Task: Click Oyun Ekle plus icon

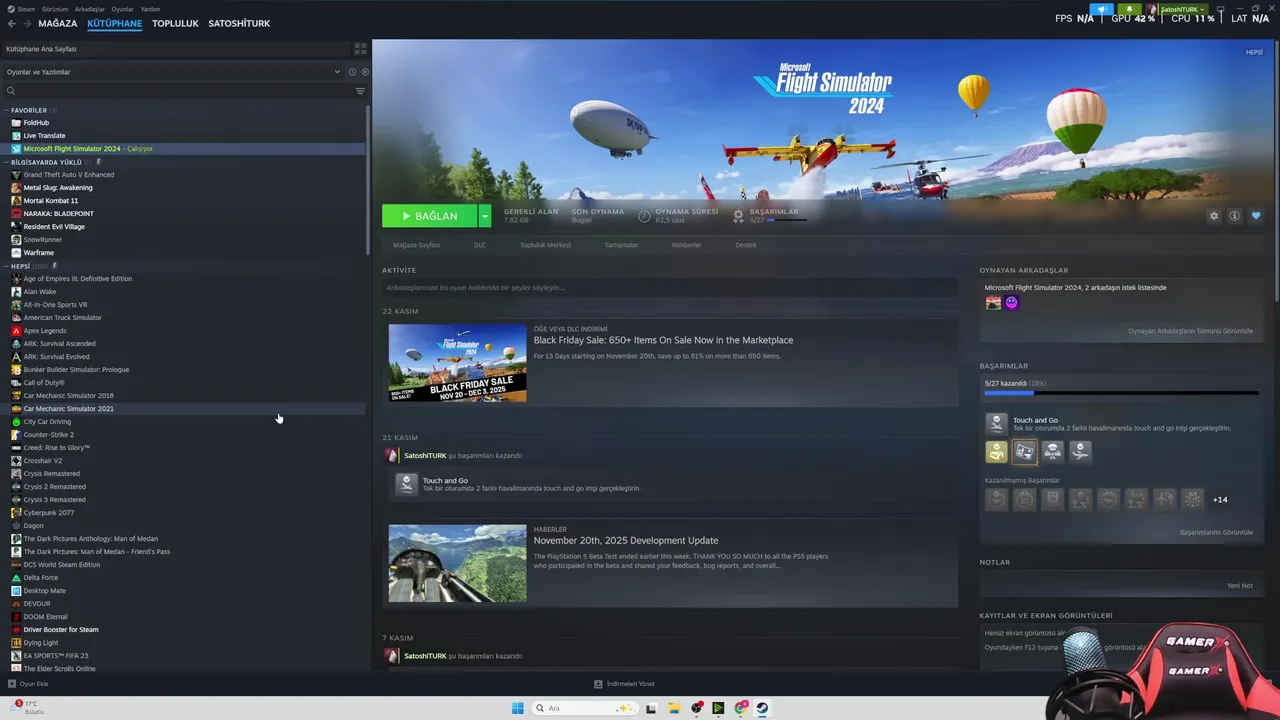Action: click(x=12, y=684)
